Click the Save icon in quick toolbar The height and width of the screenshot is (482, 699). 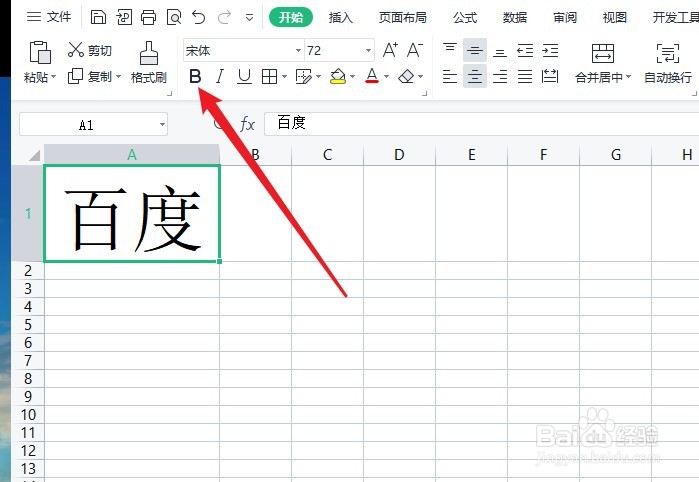coord(98,17)
